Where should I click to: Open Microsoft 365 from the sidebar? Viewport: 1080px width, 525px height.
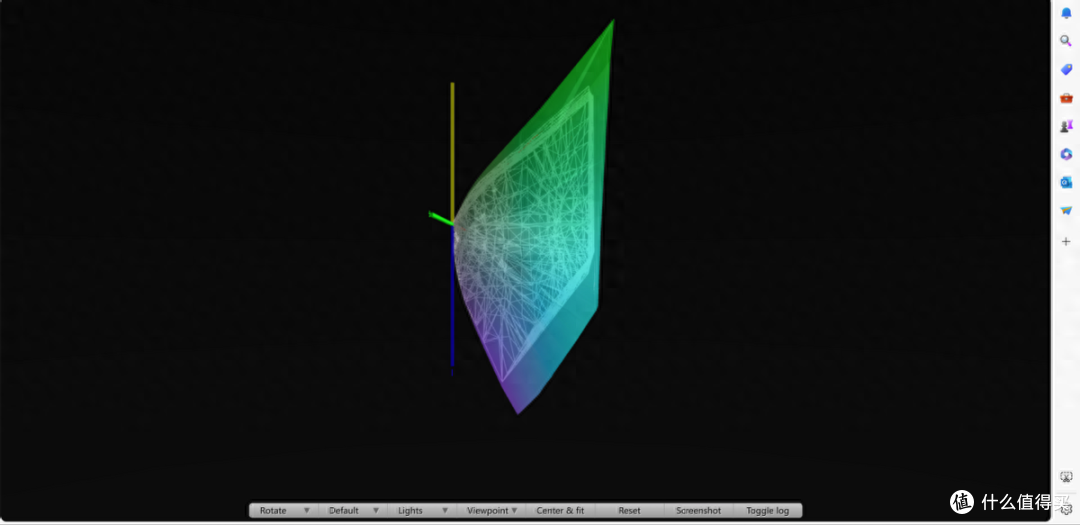point(1066,154)
